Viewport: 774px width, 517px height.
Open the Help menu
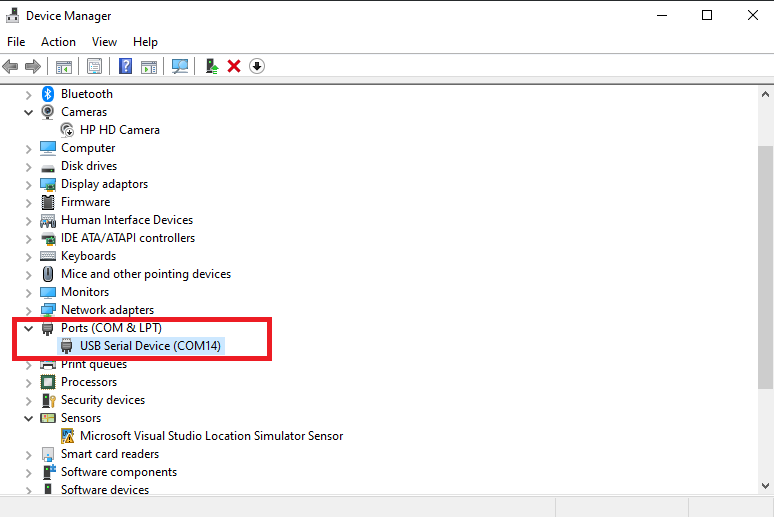(x=145, y=42)
